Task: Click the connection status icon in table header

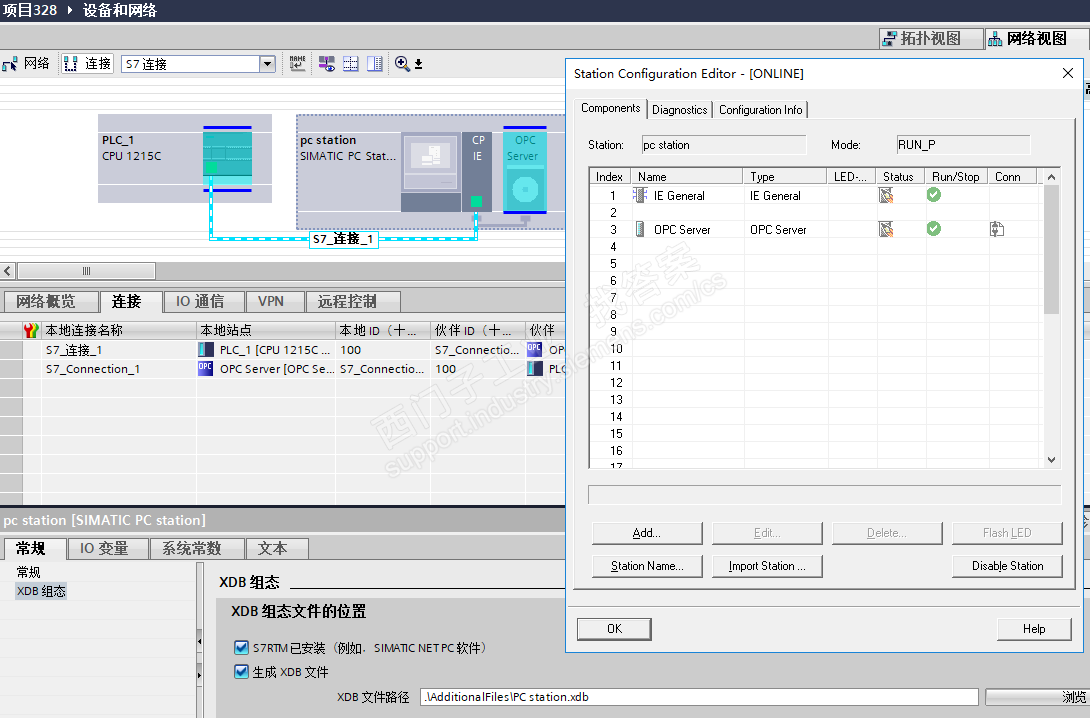Action: point(31,330)
